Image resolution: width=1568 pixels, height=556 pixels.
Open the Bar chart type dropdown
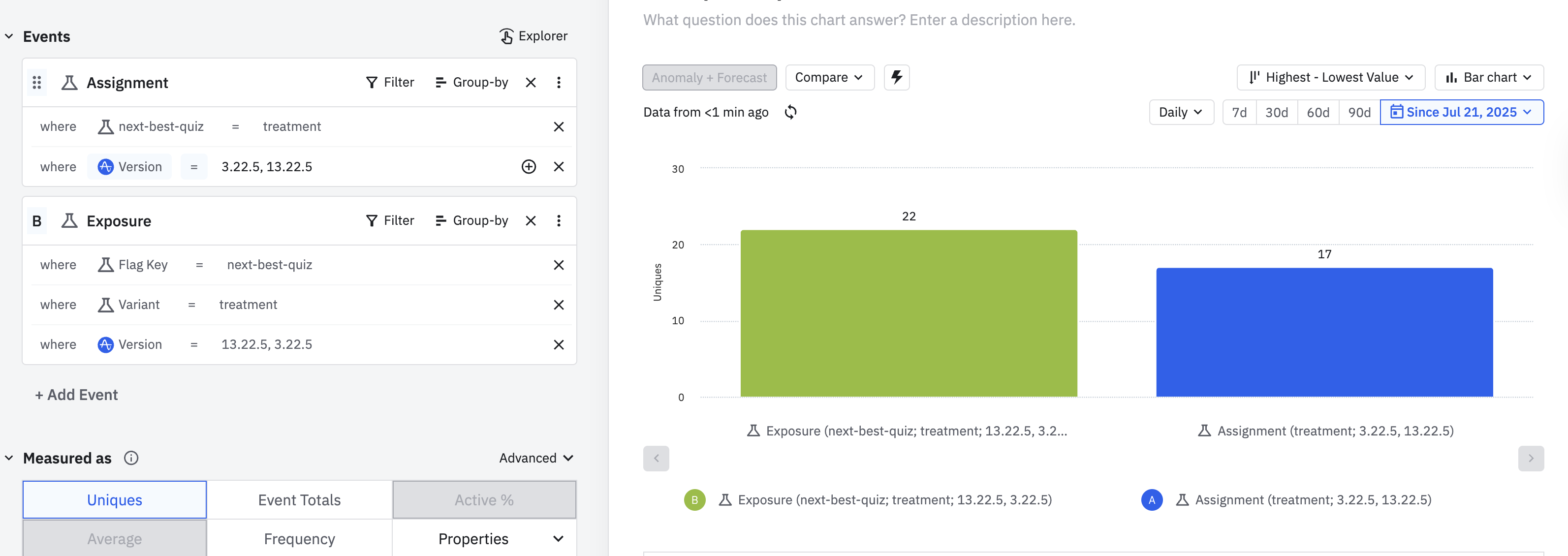[1488, 77]
